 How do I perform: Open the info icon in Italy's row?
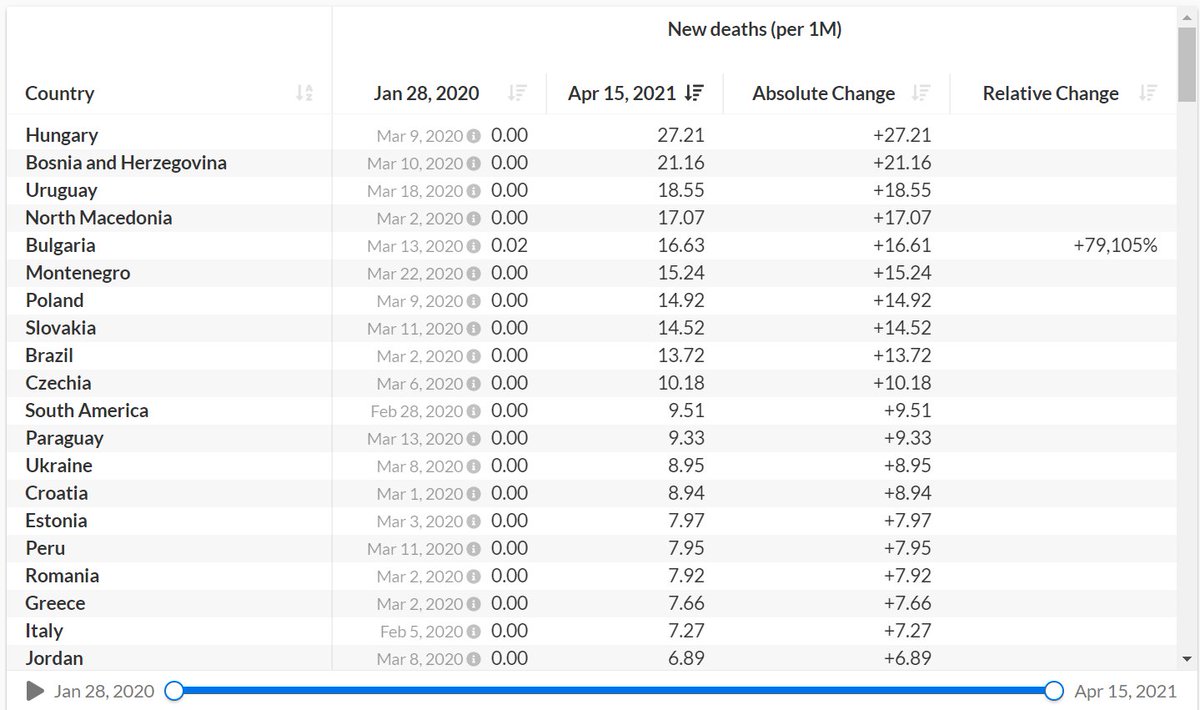[473, 632]
